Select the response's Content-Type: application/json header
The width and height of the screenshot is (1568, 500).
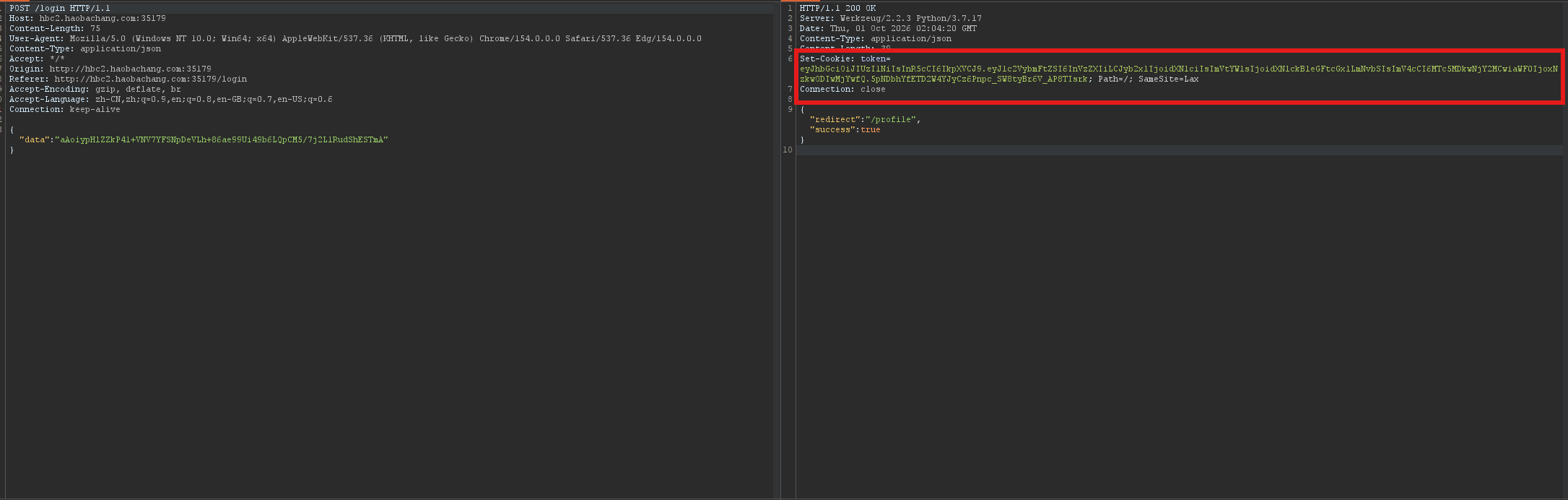pyautogui.click(x=876, y=39)
